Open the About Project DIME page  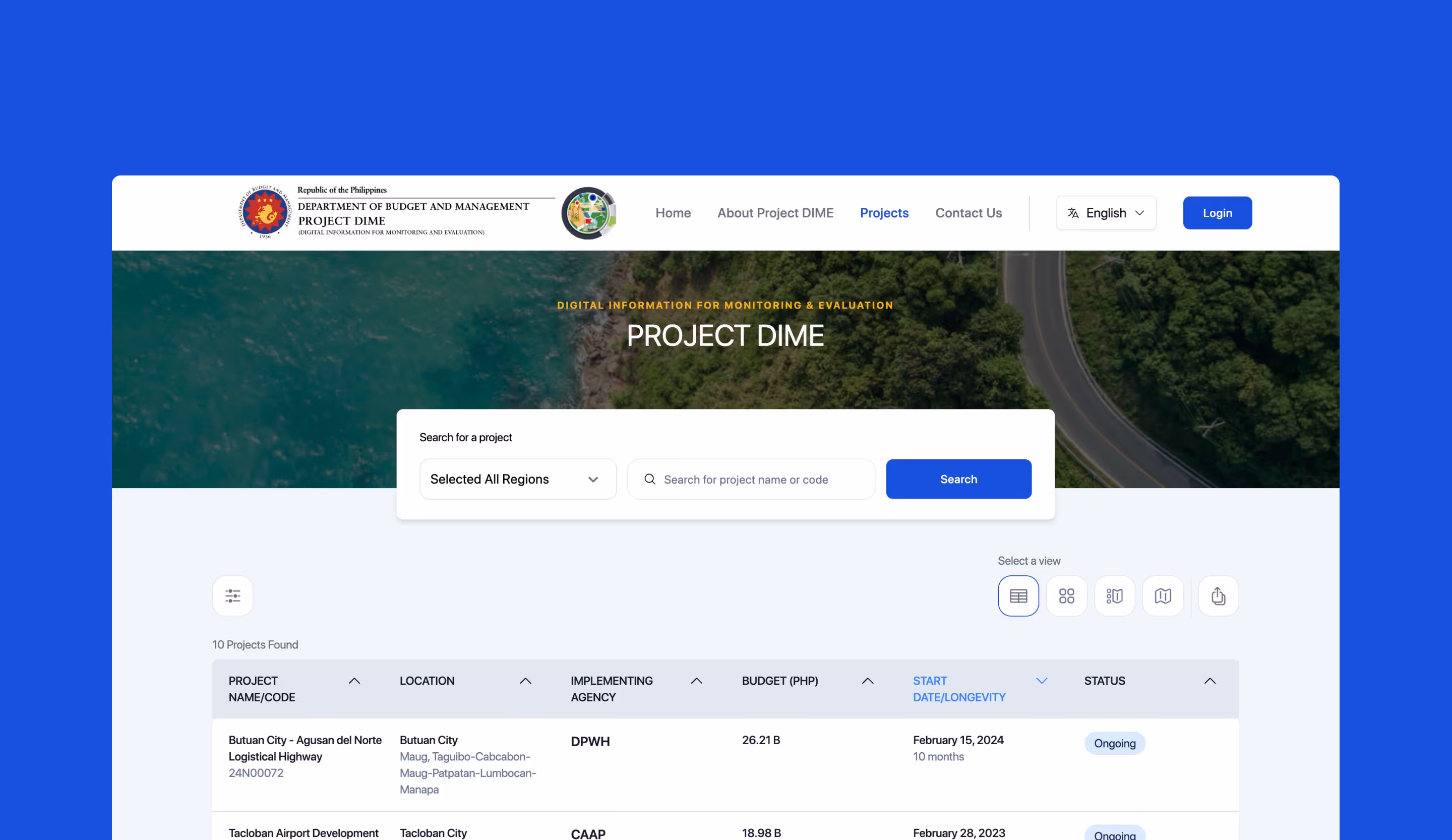tap(775, 213)
